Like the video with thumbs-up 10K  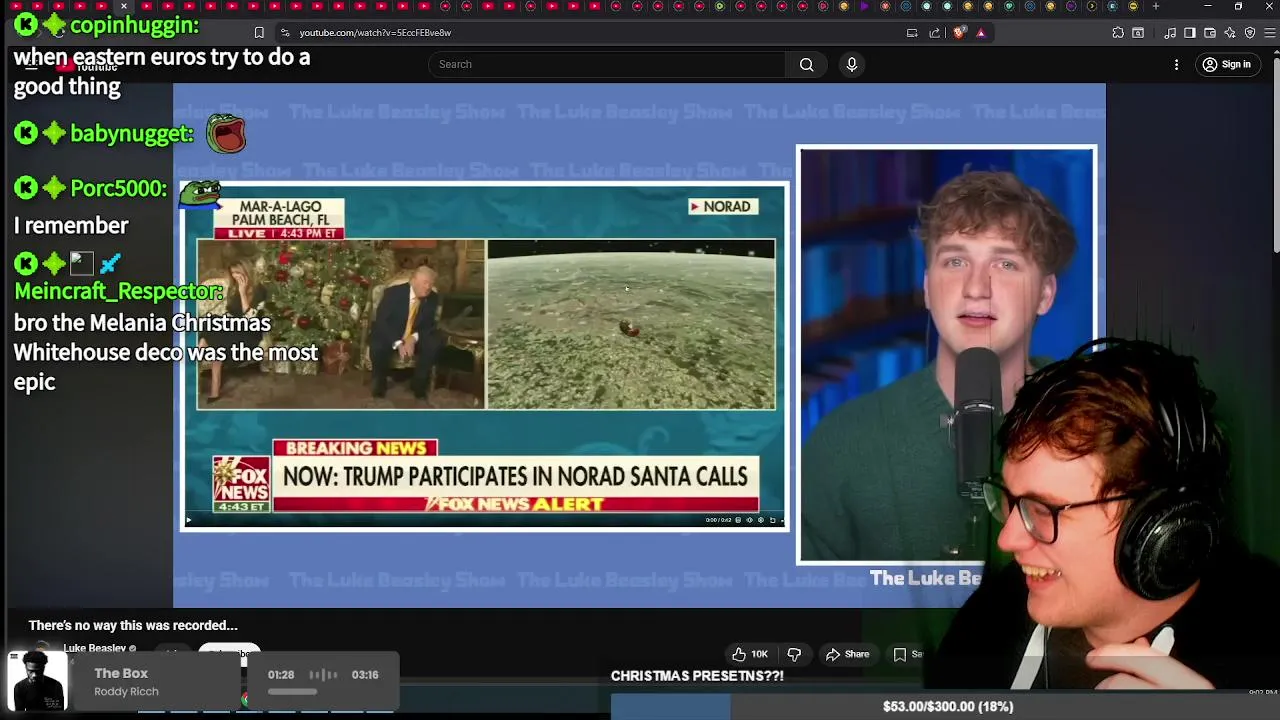pos(750,654)
